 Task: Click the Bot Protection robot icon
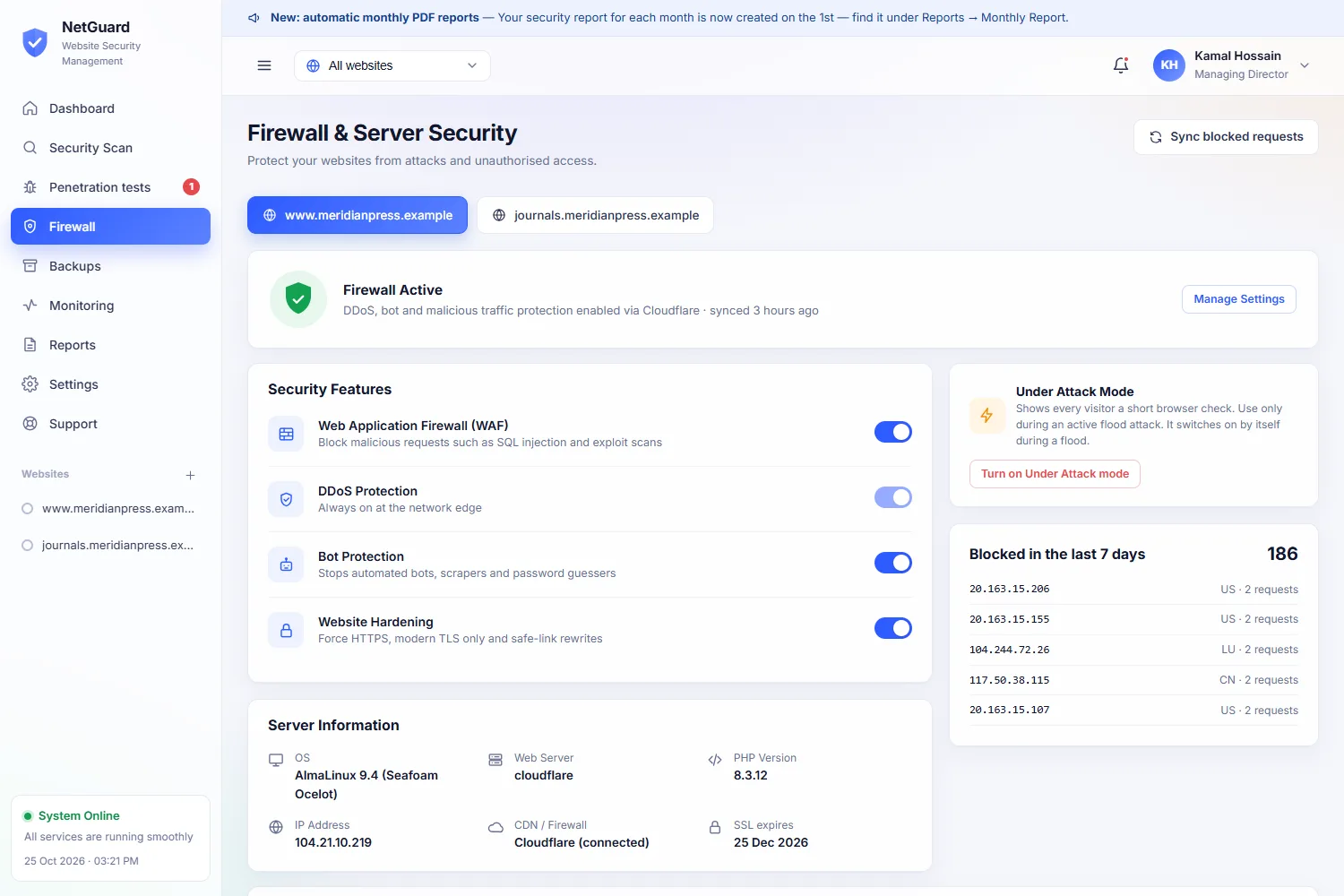(286, 564)
